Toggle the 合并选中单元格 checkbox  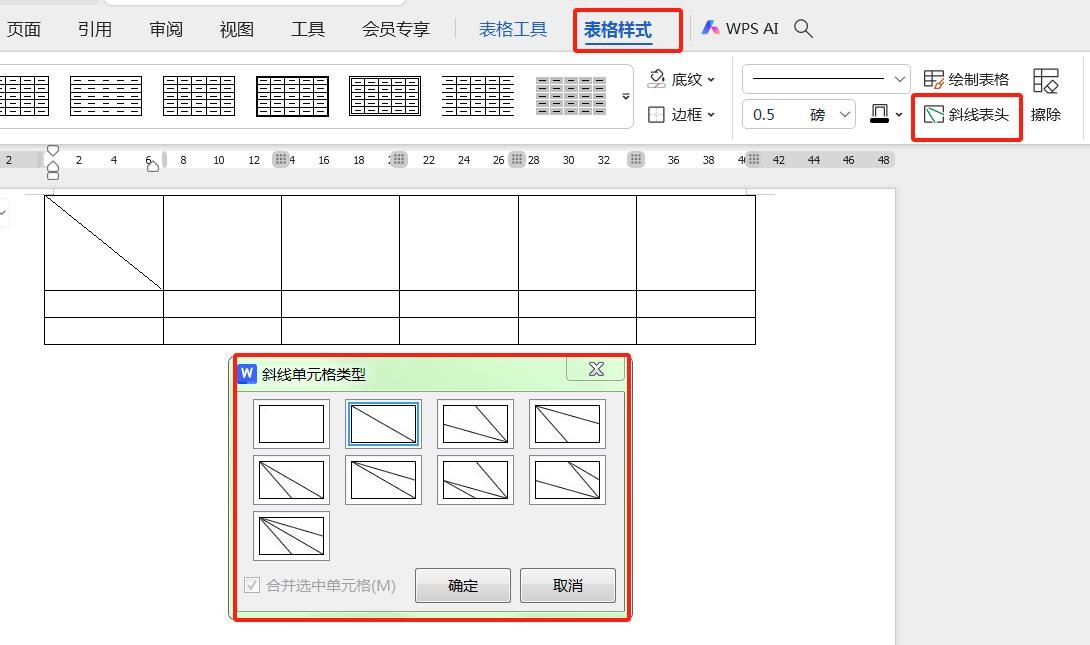click(253, 585)
